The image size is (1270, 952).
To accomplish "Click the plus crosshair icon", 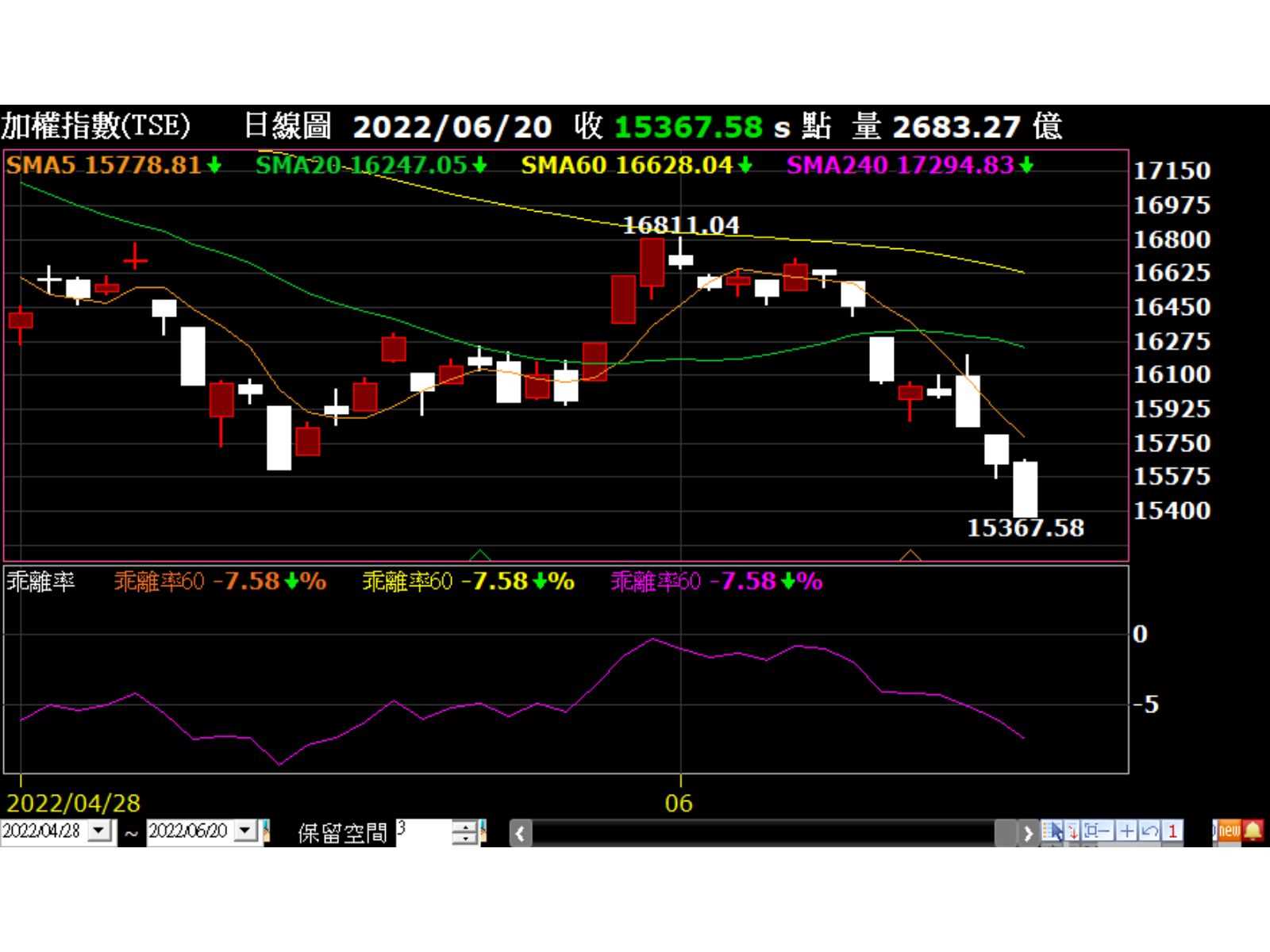I will [1126, 831].
